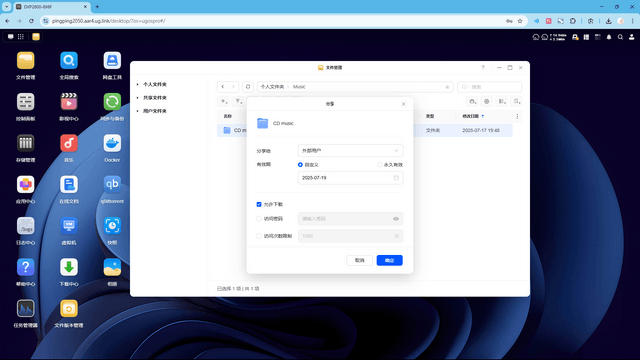The height and width of the screenshot is (360, 640).
Task: Open the 任务管理器 task manager icon
Action: click(25, 309)
